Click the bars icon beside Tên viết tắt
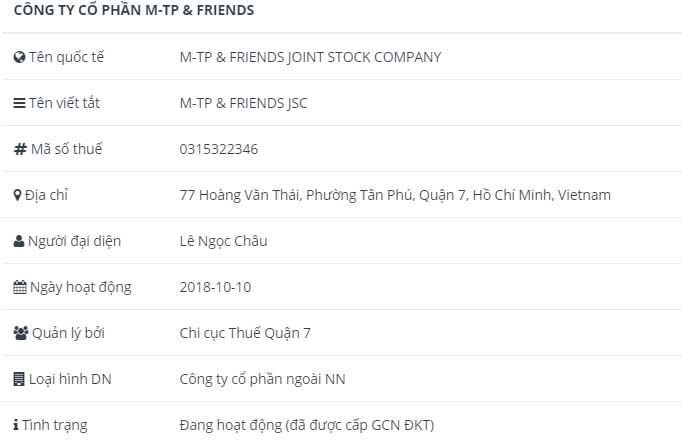 pyautogui.click(x=19, y=103)
